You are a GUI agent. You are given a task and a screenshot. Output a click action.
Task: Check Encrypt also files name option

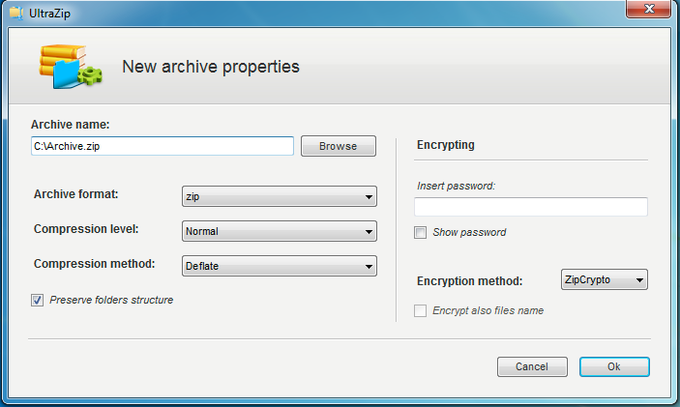point(420,311)
